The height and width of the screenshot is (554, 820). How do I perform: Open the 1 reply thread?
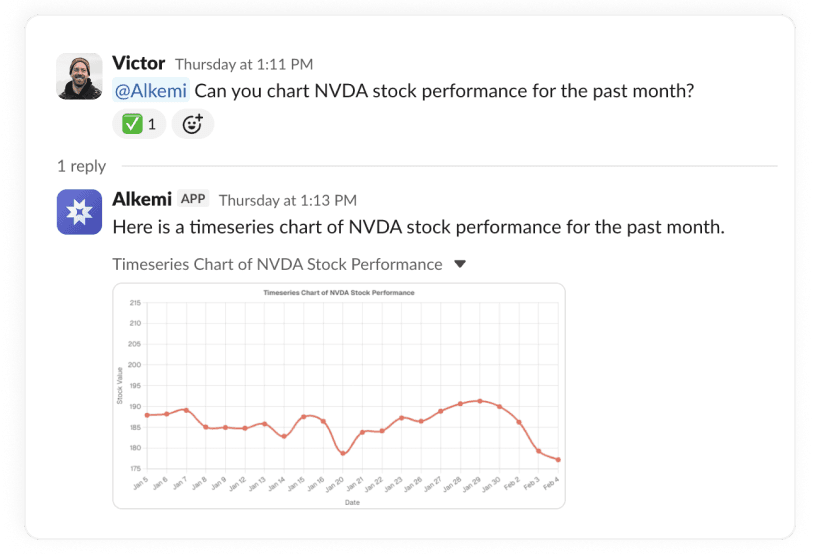[81, 166]
